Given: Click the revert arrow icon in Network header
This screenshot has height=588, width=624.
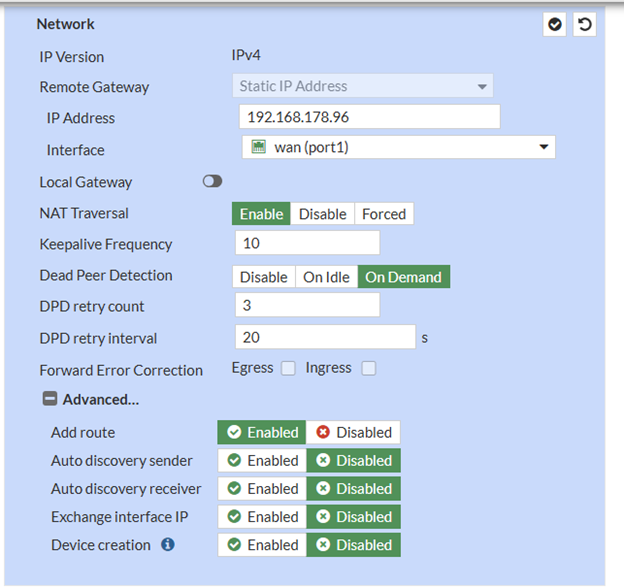Looking at the screenshot, I should pyautogui.click(x=584, y=25).
